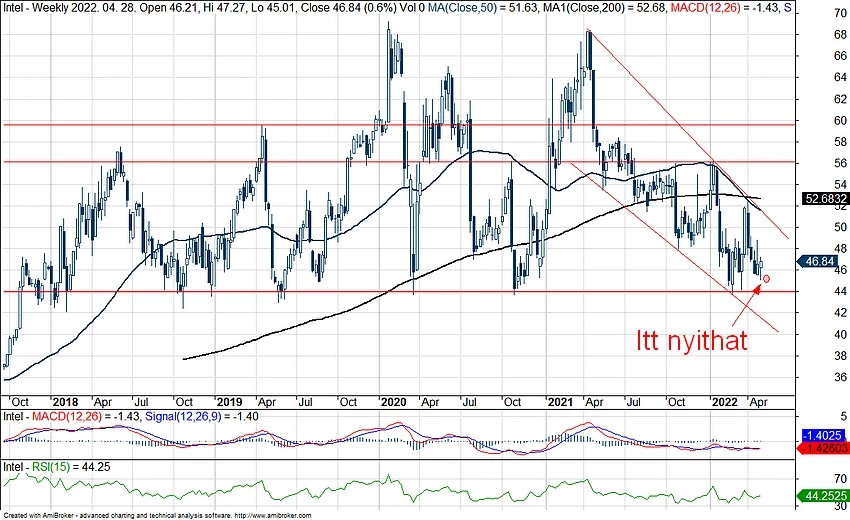Click the Apr label right after 2021

coord(594,402)
